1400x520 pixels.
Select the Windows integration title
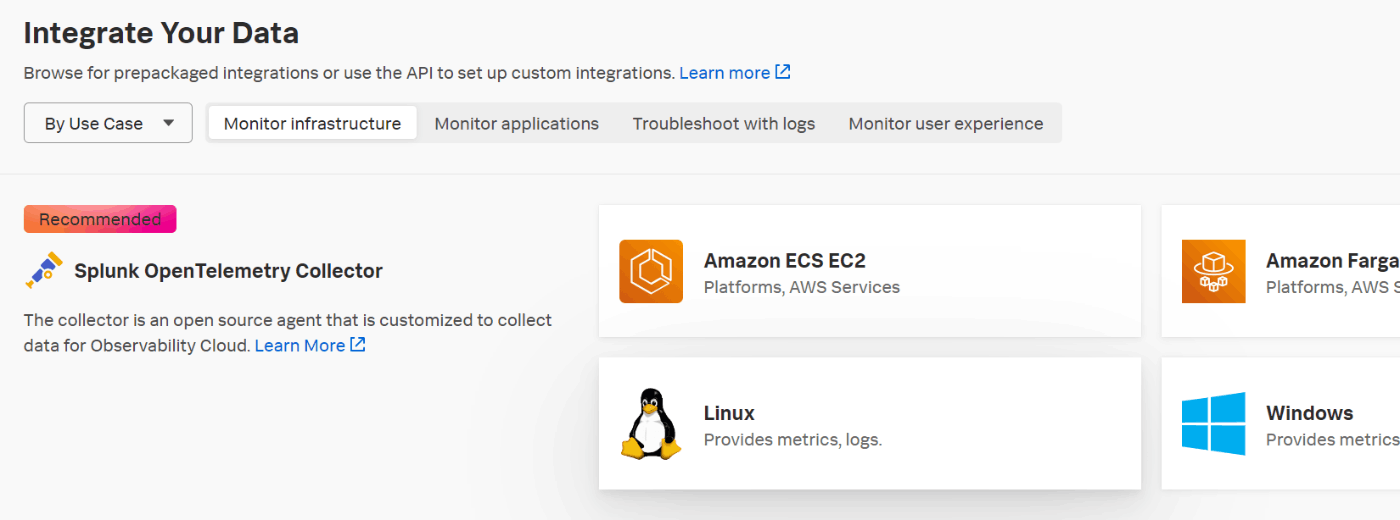tap(1309, 413)
